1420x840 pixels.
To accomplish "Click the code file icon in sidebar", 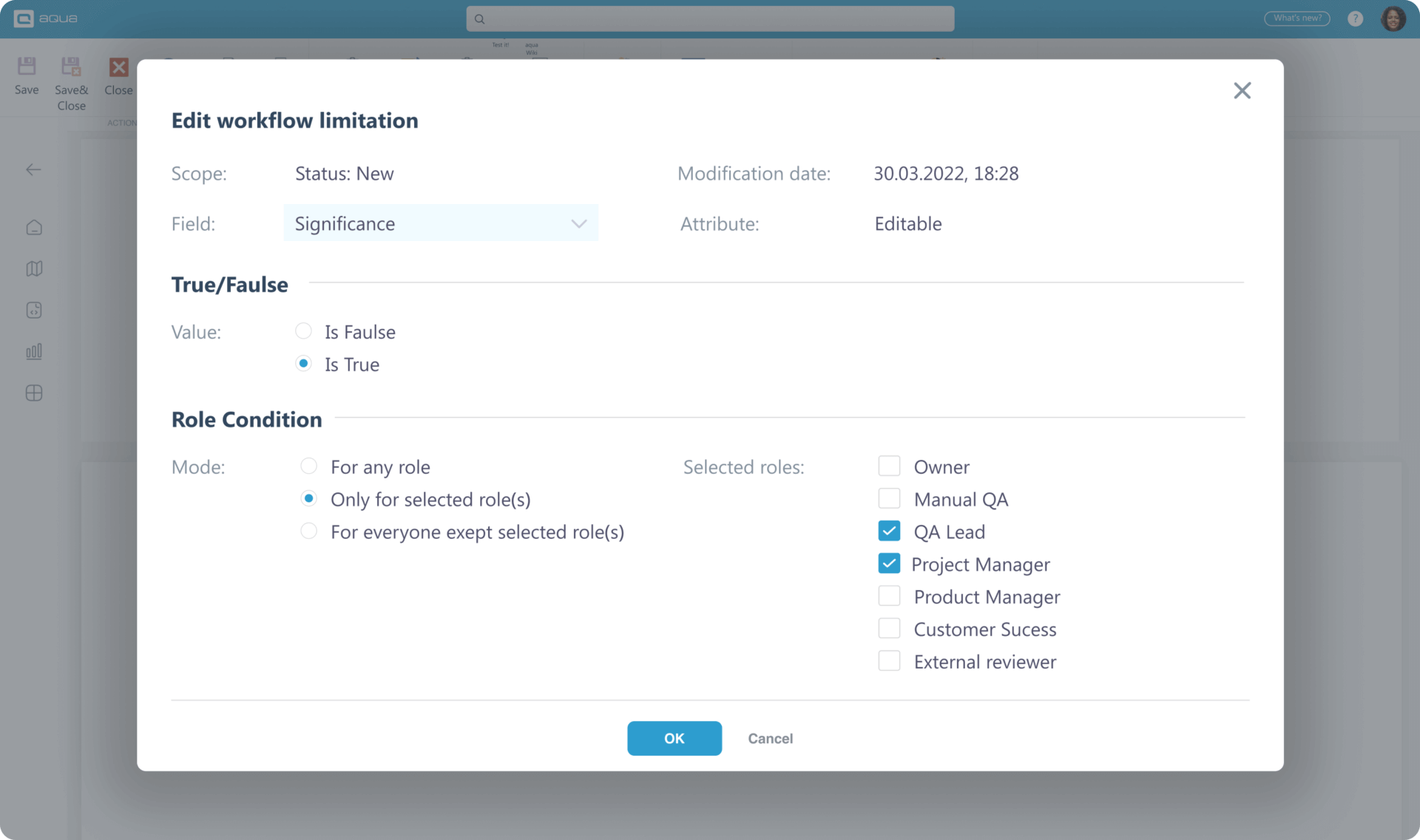I will 34,310.
